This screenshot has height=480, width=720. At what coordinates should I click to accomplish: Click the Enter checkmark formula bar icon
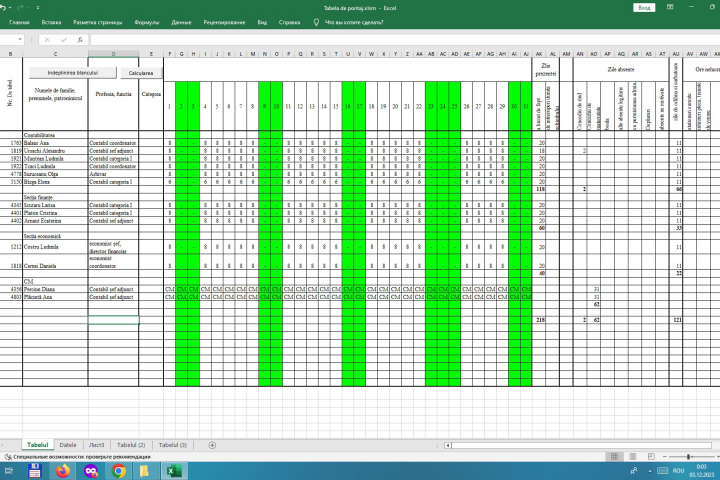[63, 40]
